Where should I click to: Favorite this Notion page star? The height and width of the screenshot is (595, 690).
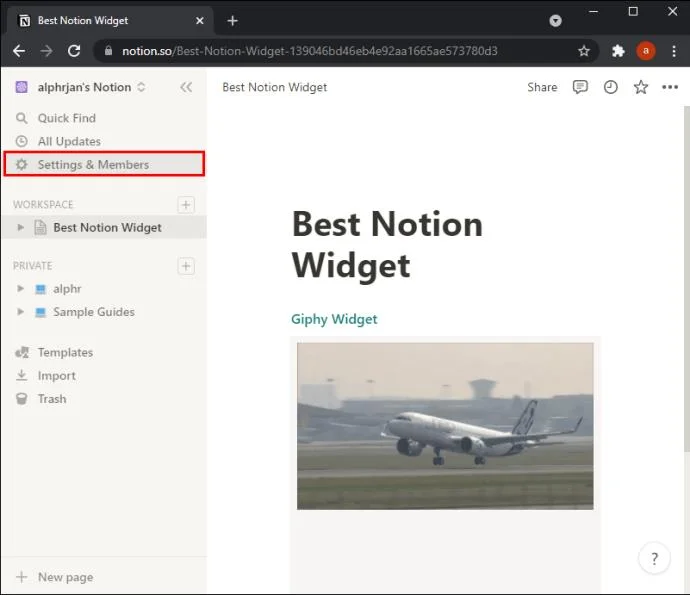pyautogui.click(x=641, y=87)
